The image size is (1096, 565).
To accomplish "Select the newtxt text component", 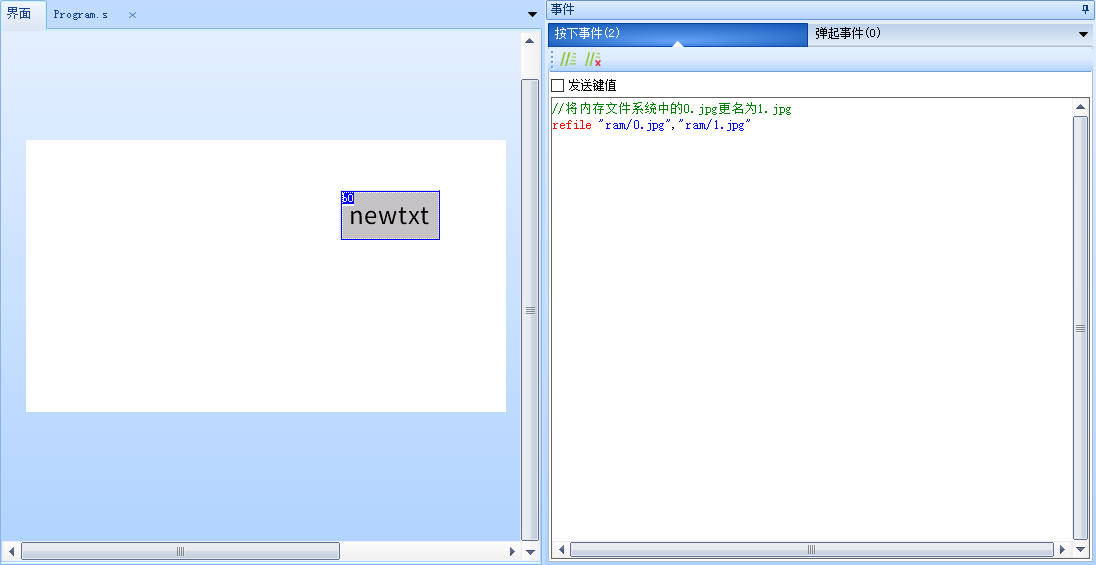I will coord(390,218).
